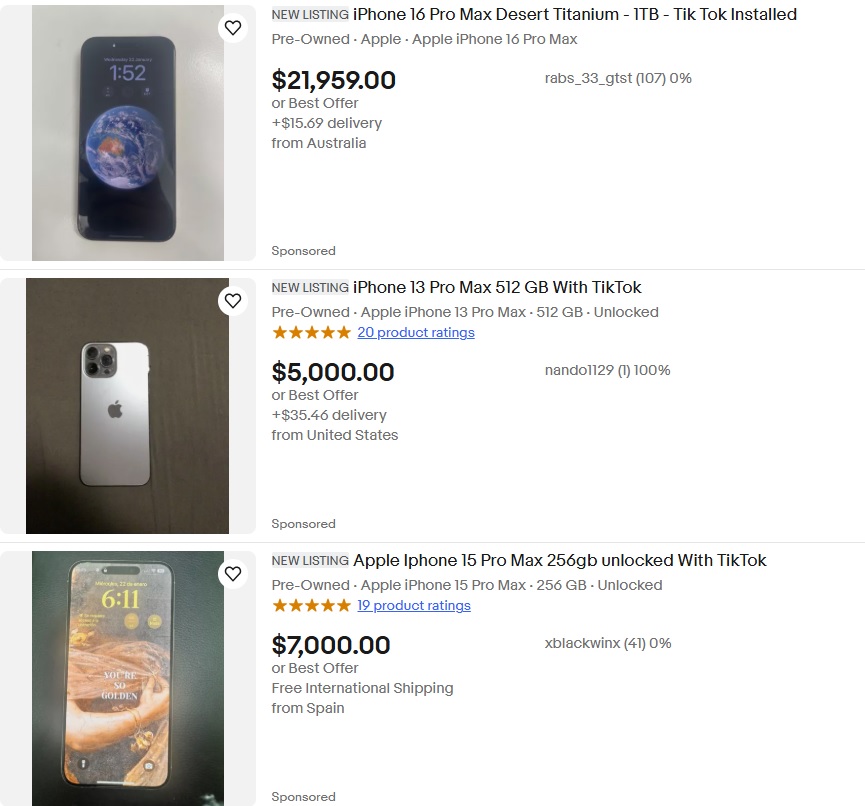
Task: Click the iPhone 15 Pro Max golden wallpaper photo
Action: pos(127,678)
